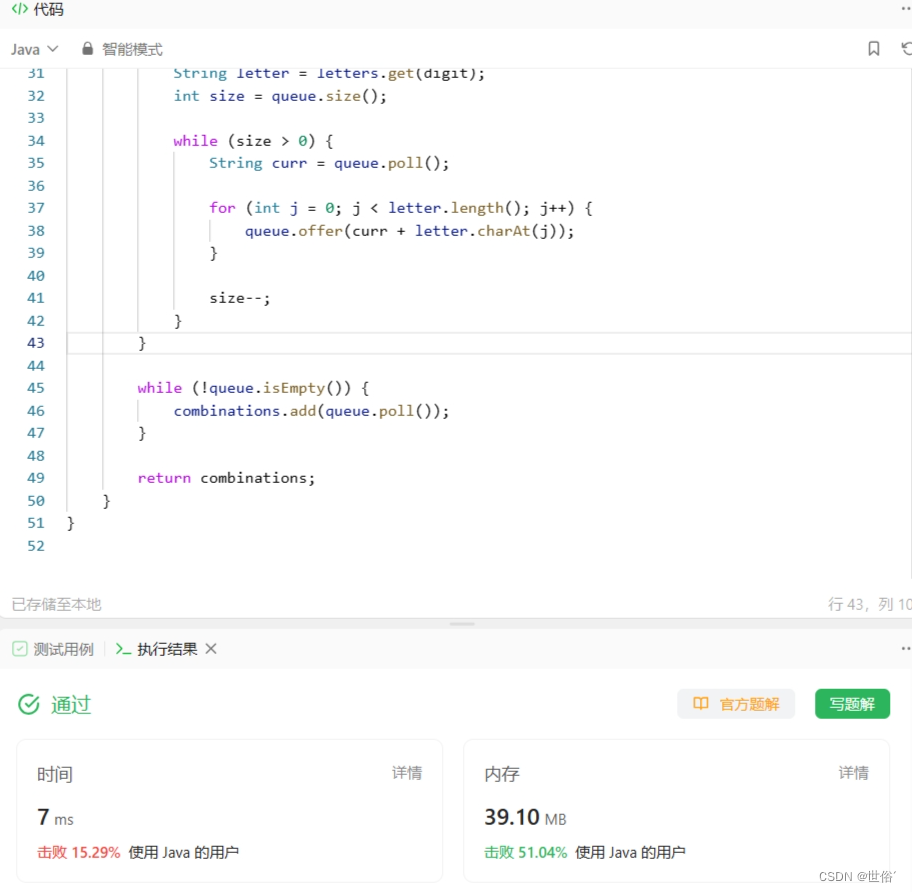Click the 测试用例 checkbox icon
The width and height of the screenshot is (912, 892).
(20, 649)
